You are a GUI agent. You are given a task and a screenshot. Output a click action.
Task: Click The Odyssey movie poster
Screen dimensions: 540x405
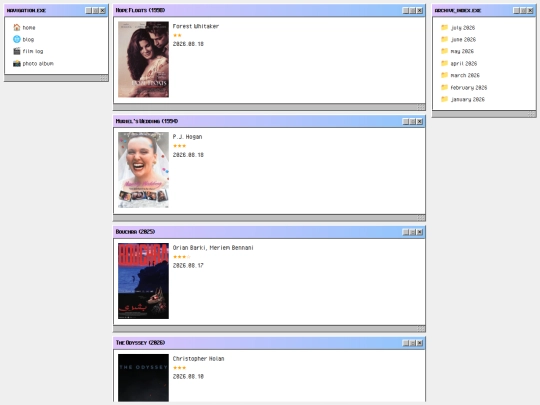143,378
